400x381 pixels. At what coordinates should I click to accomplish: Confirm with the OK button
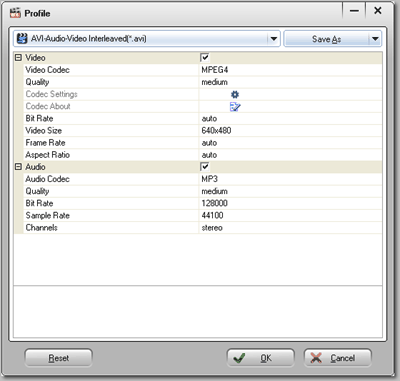coord(261,358)
